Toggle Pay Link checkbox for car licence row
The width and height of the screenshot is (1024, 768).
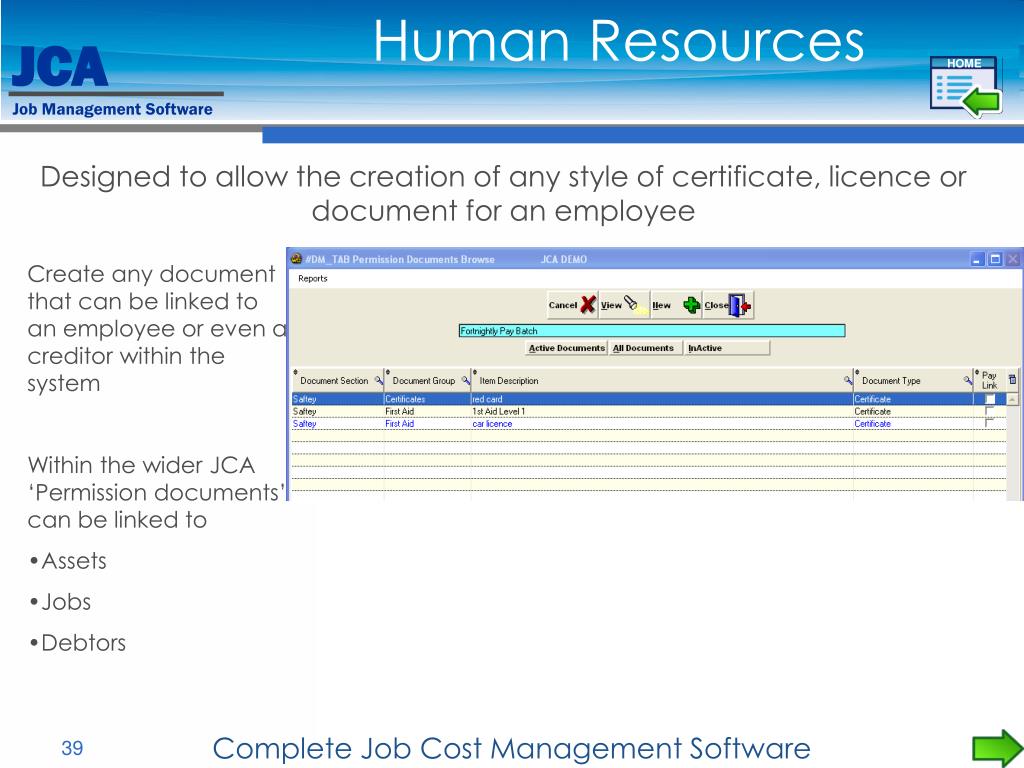click(x=989, y=423)
